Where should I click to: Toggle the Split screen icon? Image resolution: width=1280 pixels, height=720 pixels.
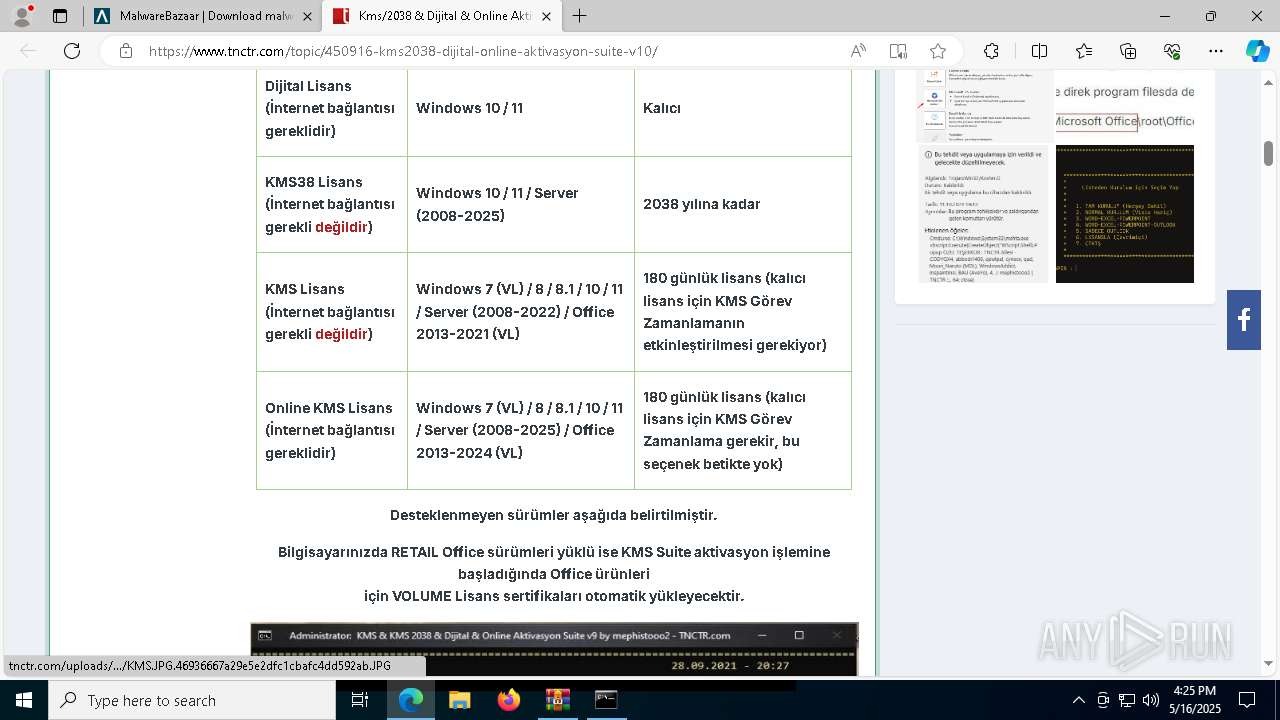point(1039,51)
